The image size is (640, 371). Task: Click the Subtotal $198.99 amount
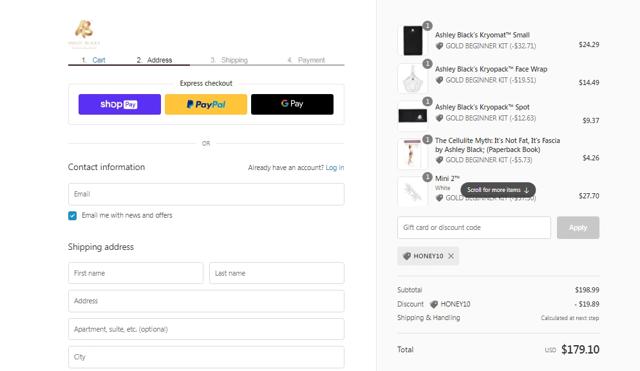pos(587,290)
